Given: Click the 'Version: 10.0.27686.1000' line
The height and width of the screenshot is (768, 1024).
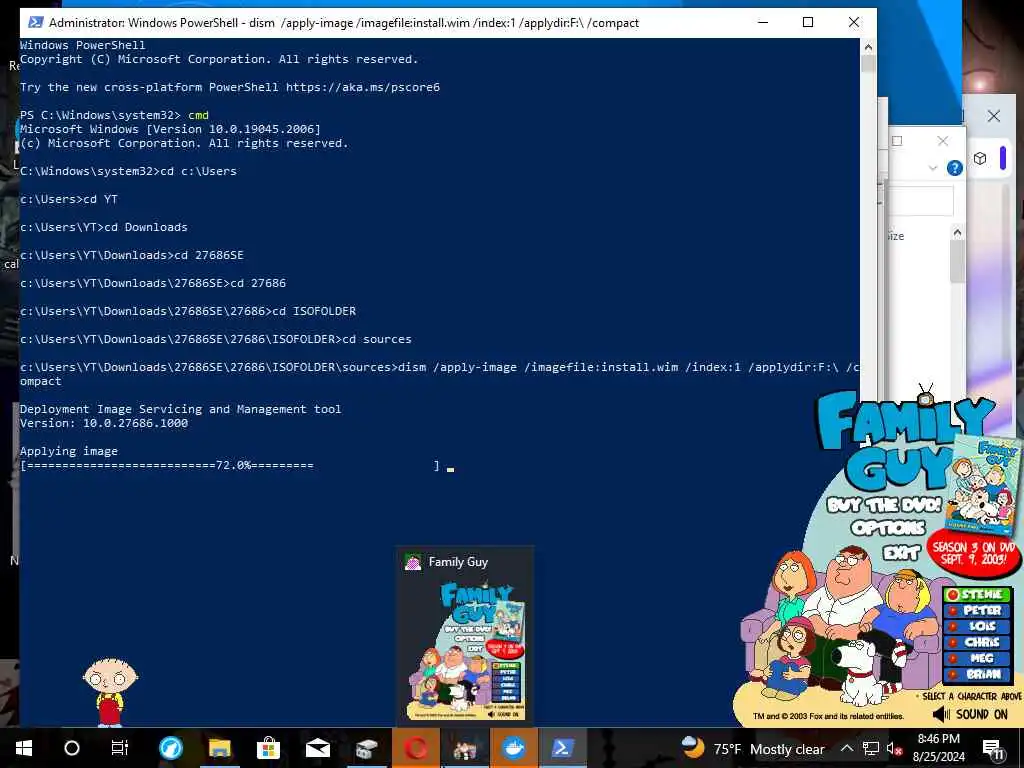Looking at the screenshot, I should coord(104,423).
